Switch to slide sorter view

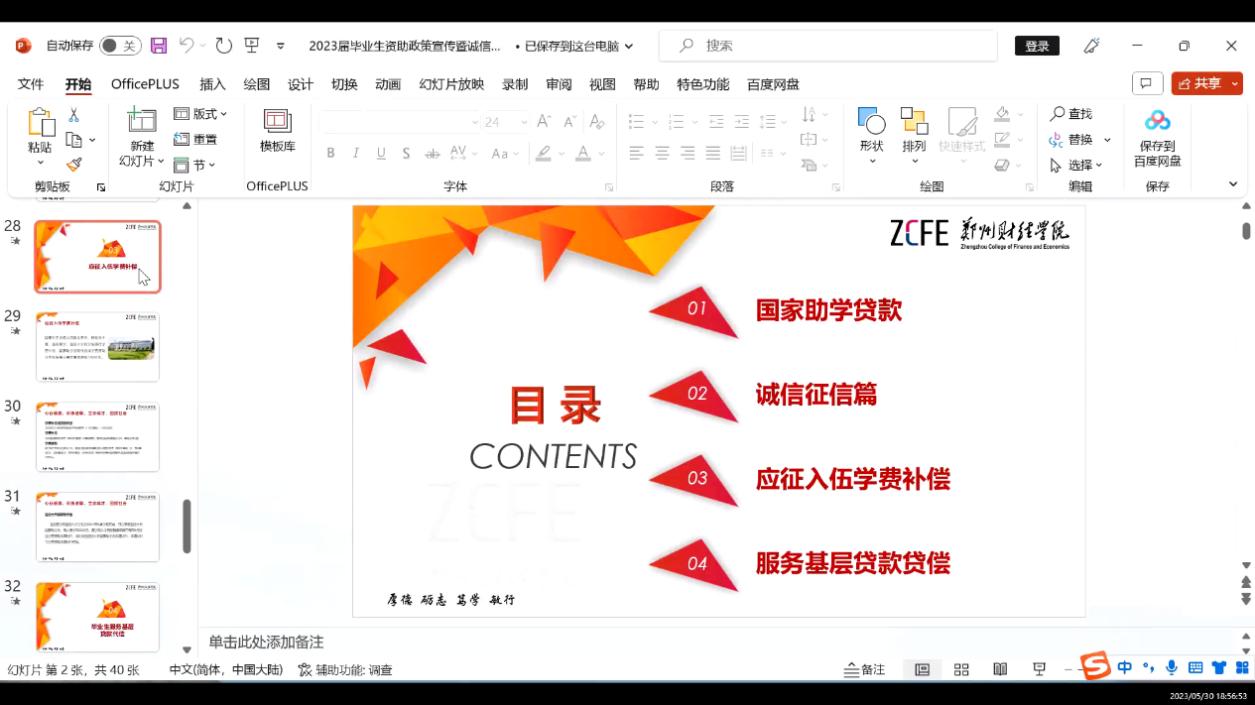pos(961,670)
